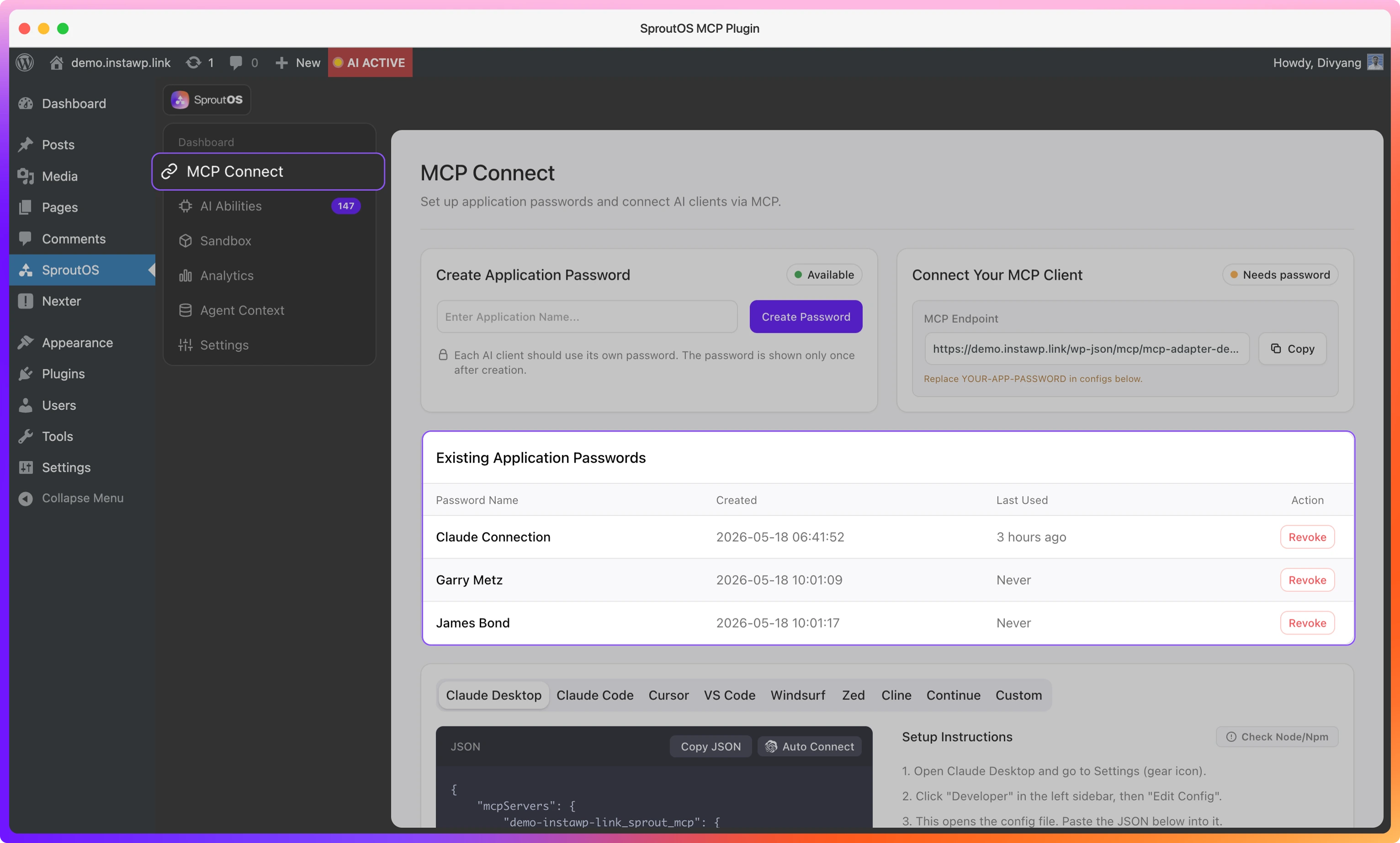This screenshot has width=1400, height=843.
Task: Click the 3 hours ago last-used value
Action: click(1031, 537)
